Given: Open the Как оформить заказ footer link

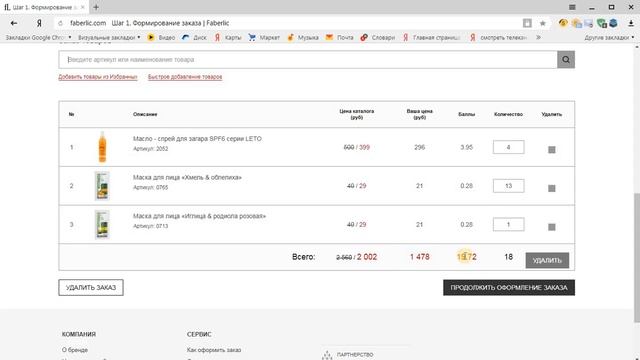Looking at the screenshot, I should (x=214, y=350).
